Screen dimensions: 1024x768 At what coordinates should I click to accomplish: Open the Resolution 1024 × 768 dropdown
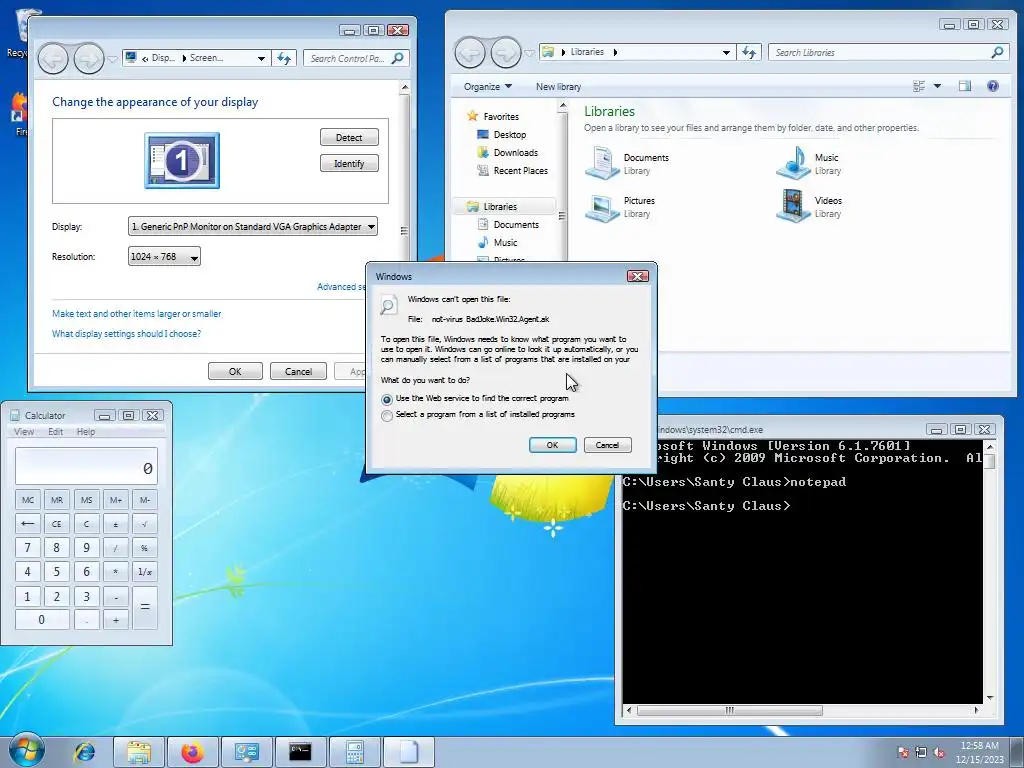pyautogui.click(x=164, y=257)
